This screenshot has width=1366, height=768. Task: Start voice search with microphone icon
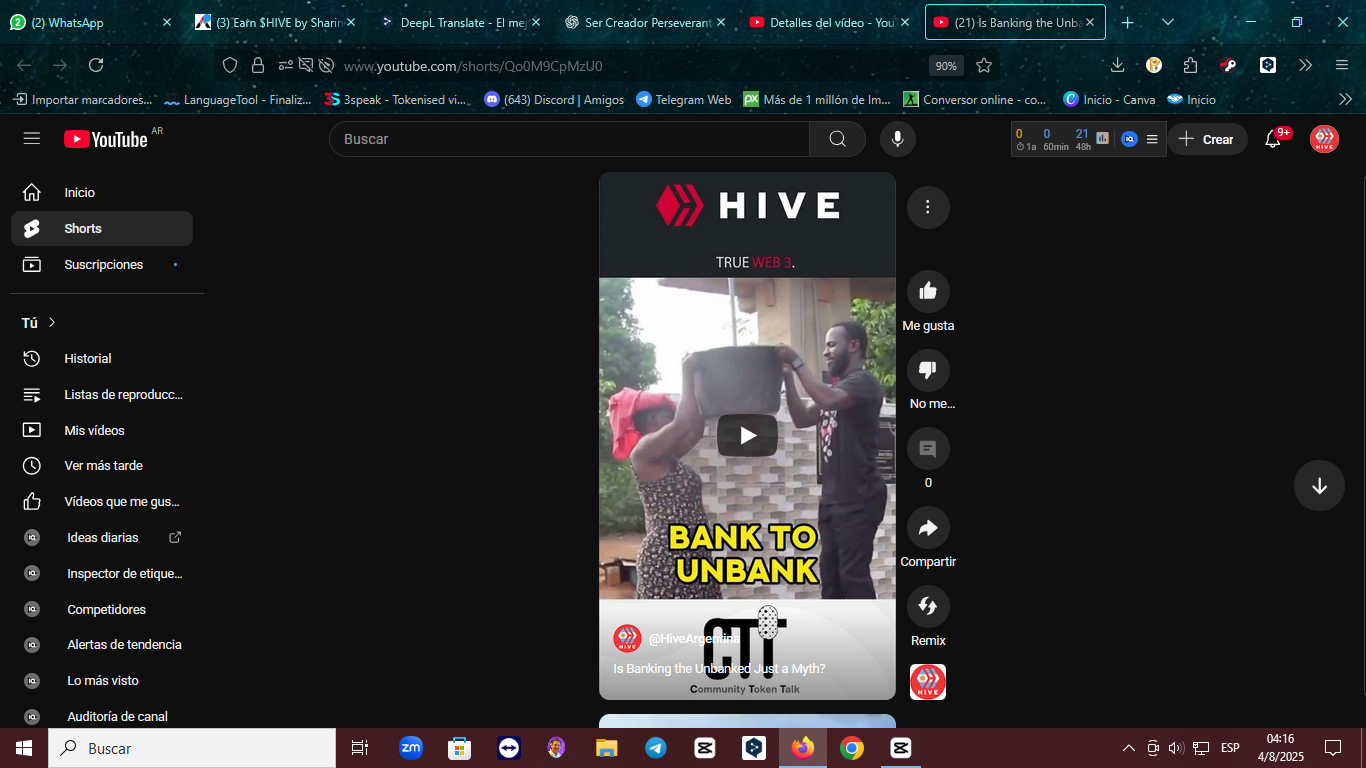click(898, 139)
